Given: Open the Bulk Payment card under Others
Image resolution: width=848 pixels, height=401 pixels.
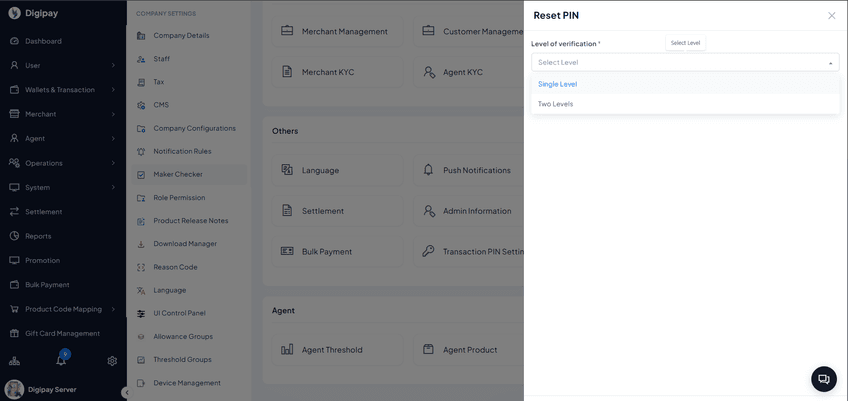Looking at the screenshot, I should 337,252.
